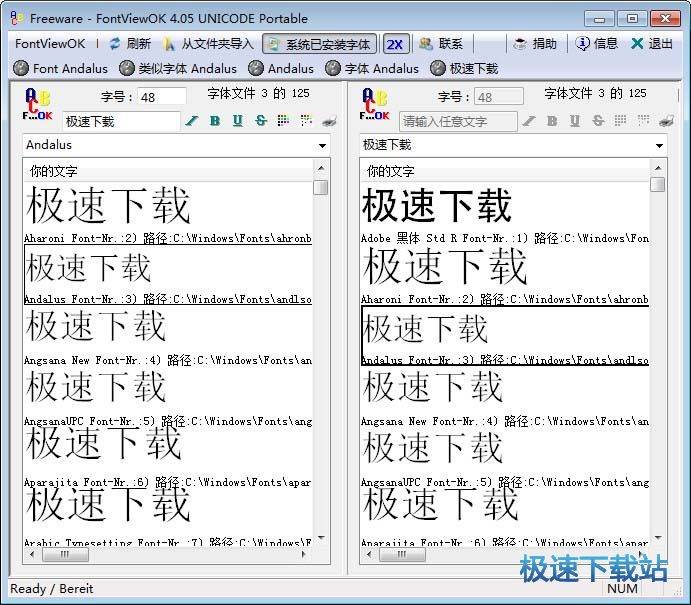Open the Info (信息) button
The image size is (691, 605).
[x=596, y=44]
